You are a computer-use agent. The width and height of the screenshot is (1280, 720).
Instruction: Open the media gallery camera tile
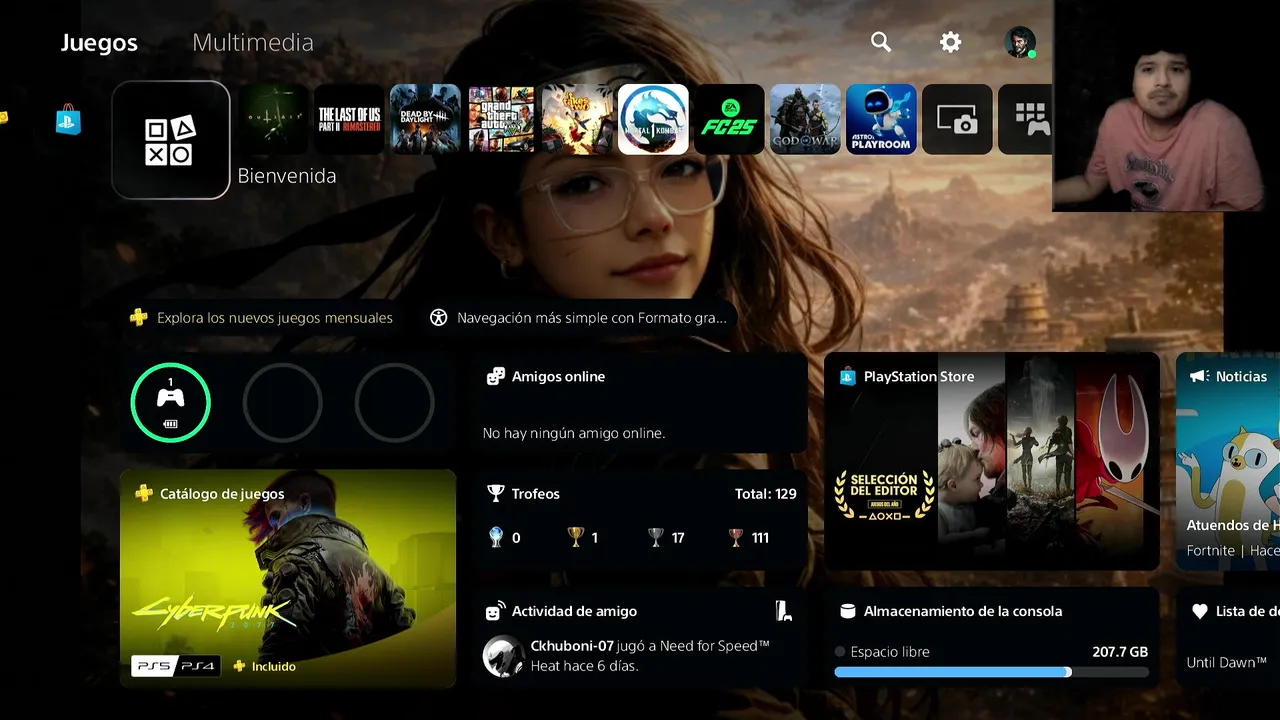[957, 119]
